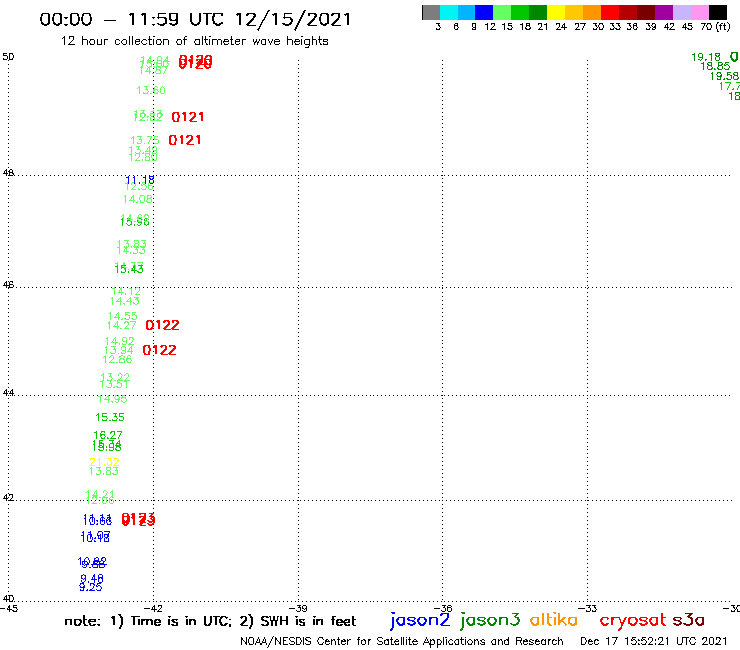Click the 12.66 wave height reading
The height and width of the screenshot is (650, 740).
[x=118, y=359]
